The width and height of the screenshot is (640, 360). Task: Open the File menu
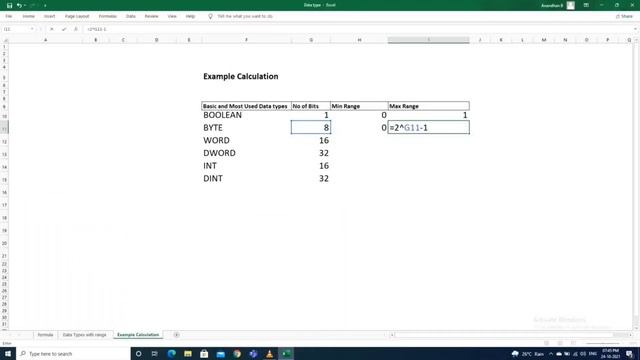pyautogui.click(x=9, y=16)
